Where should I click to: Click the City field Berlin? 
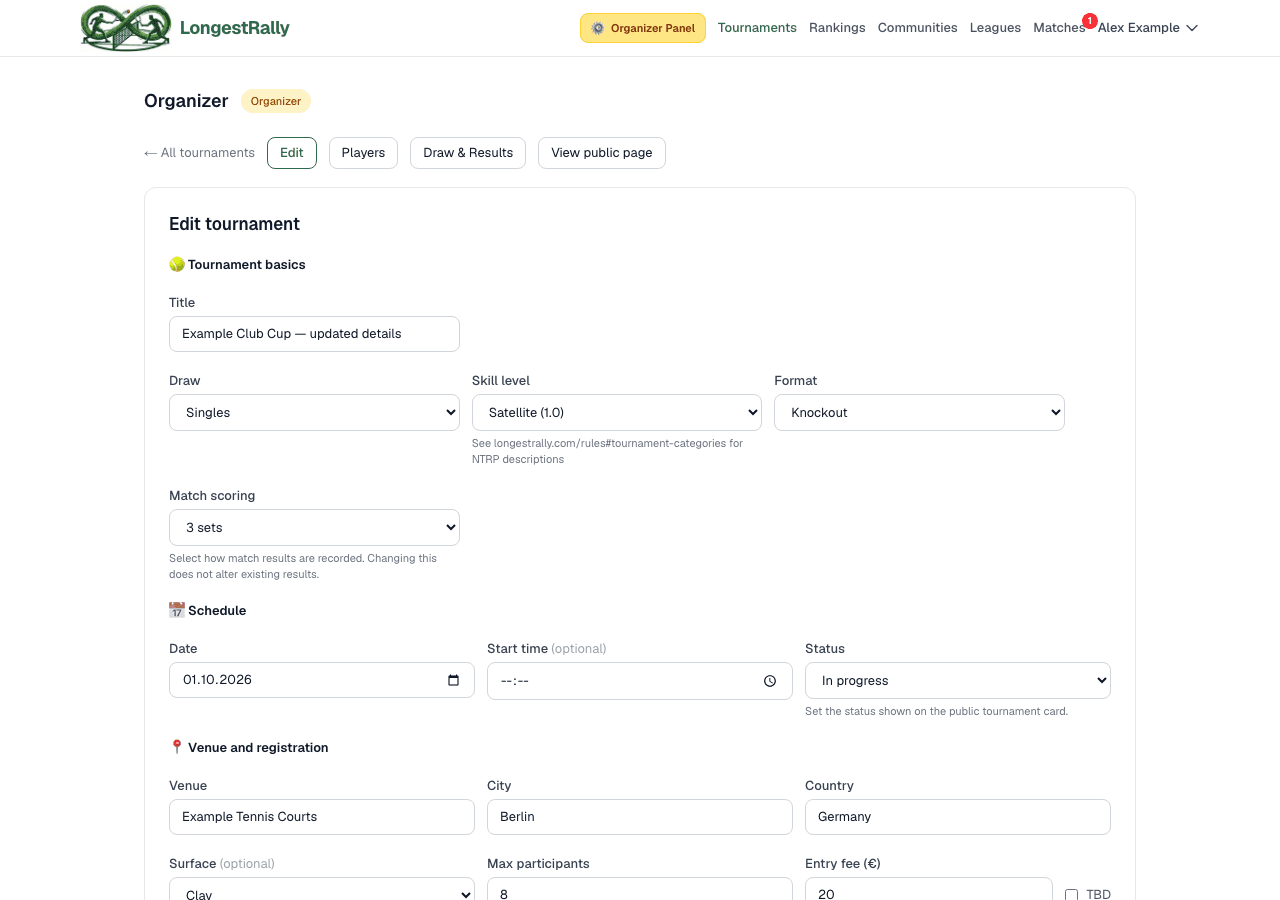[x=640, y=817]
